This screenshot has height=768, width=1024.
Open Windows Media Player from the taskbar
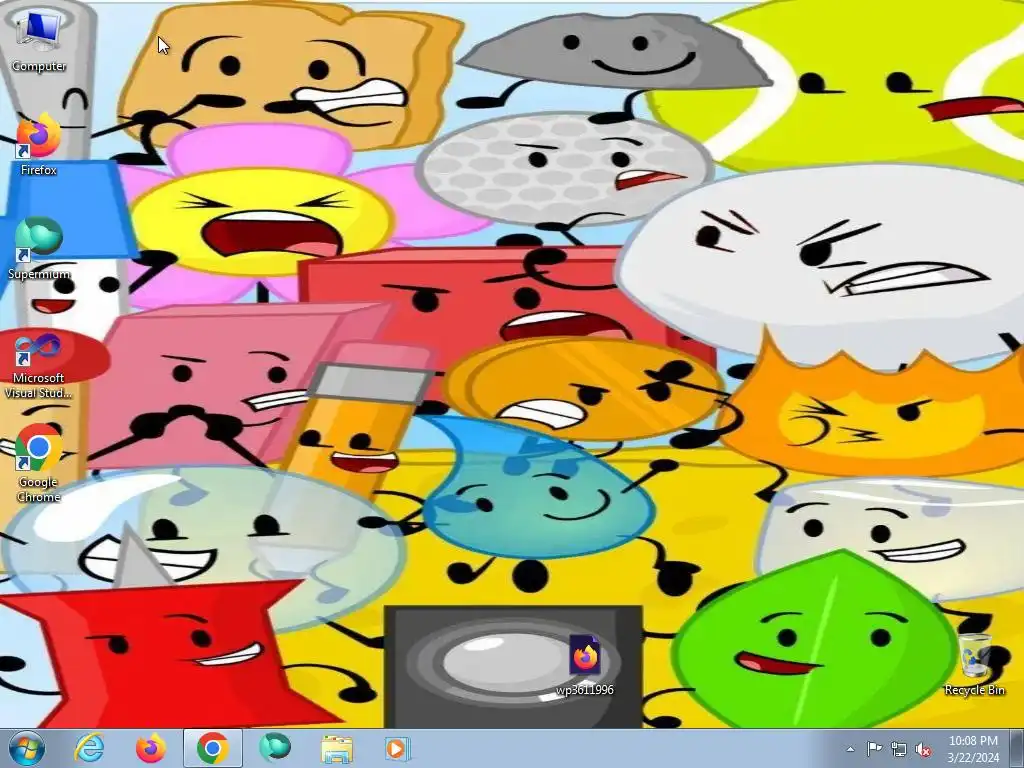pyautogui.click(x=396, y=748)
